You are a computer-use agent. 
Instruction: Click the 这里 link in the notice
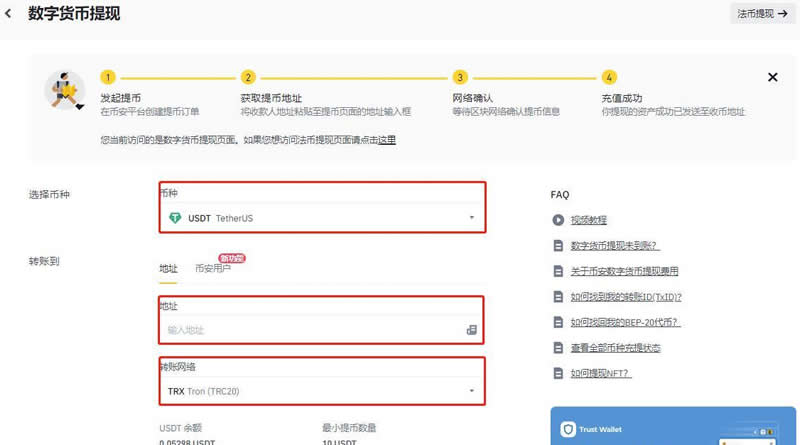tap(386, 140)
